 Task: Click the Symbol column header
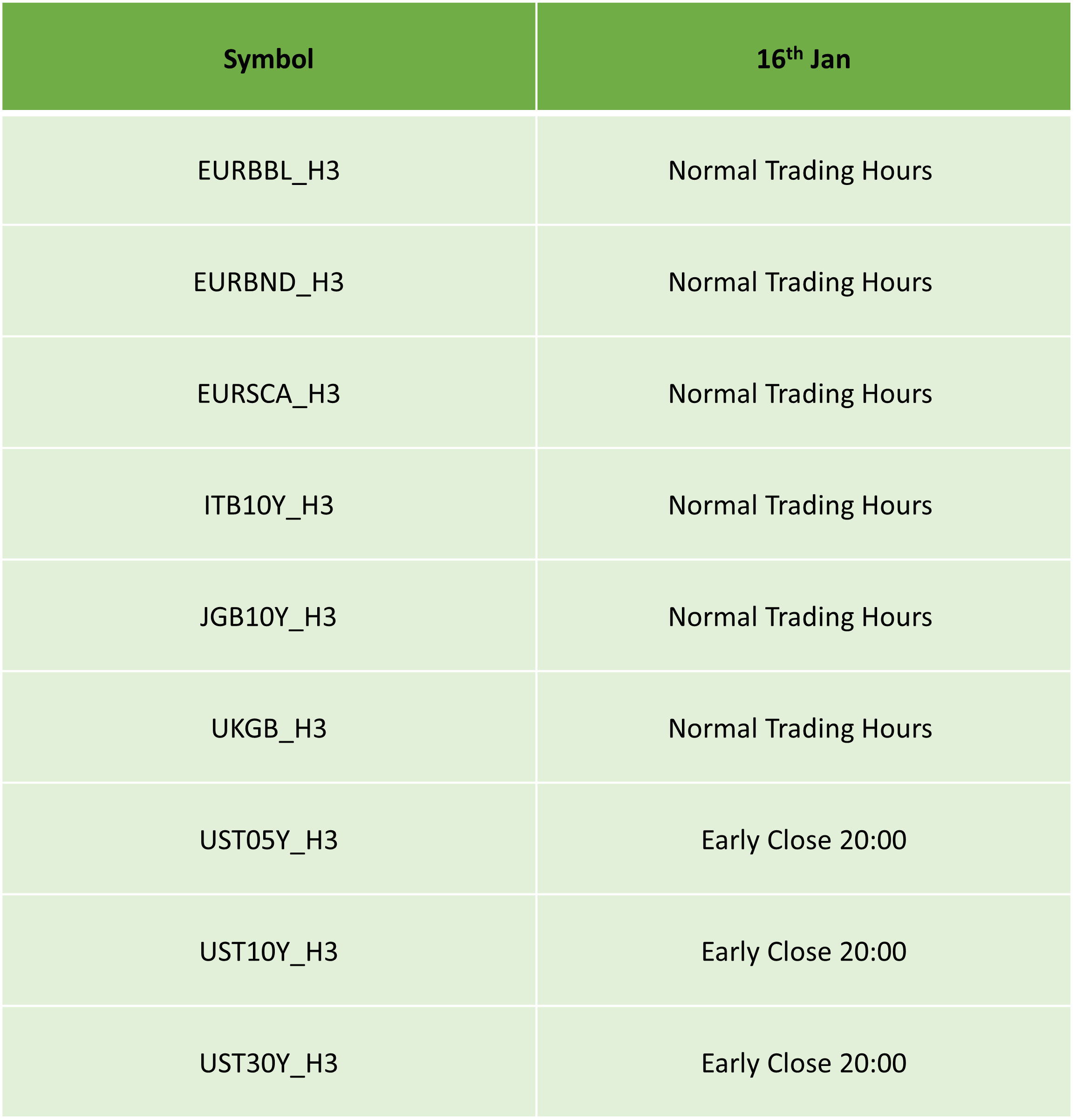pos(269,56)
